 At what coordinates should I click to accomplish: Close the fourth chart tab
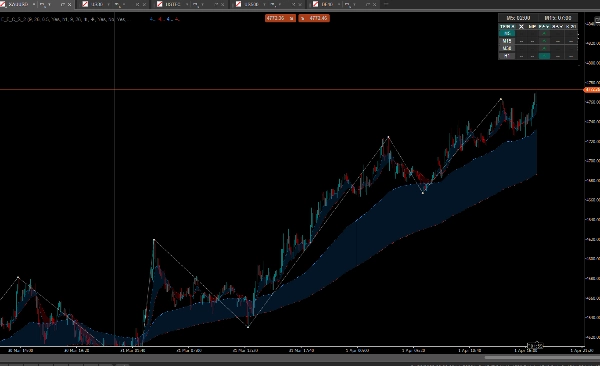[x=300, y=4]
